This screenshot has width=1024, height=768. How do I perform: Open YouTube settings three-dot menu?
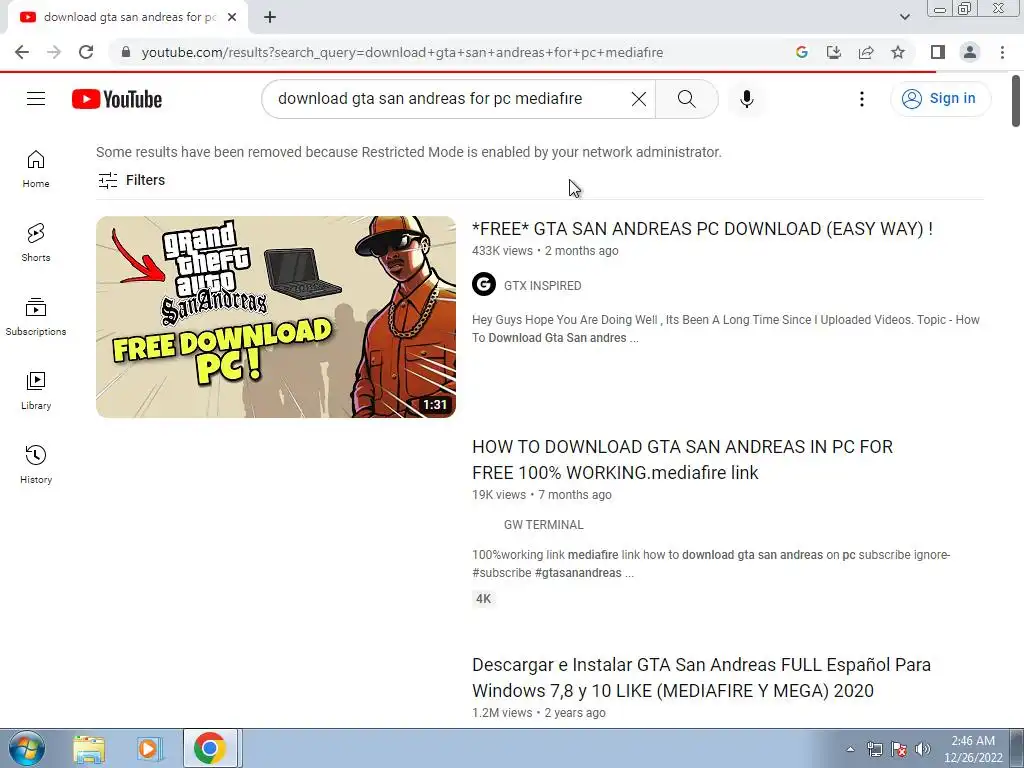click(862, 99)
